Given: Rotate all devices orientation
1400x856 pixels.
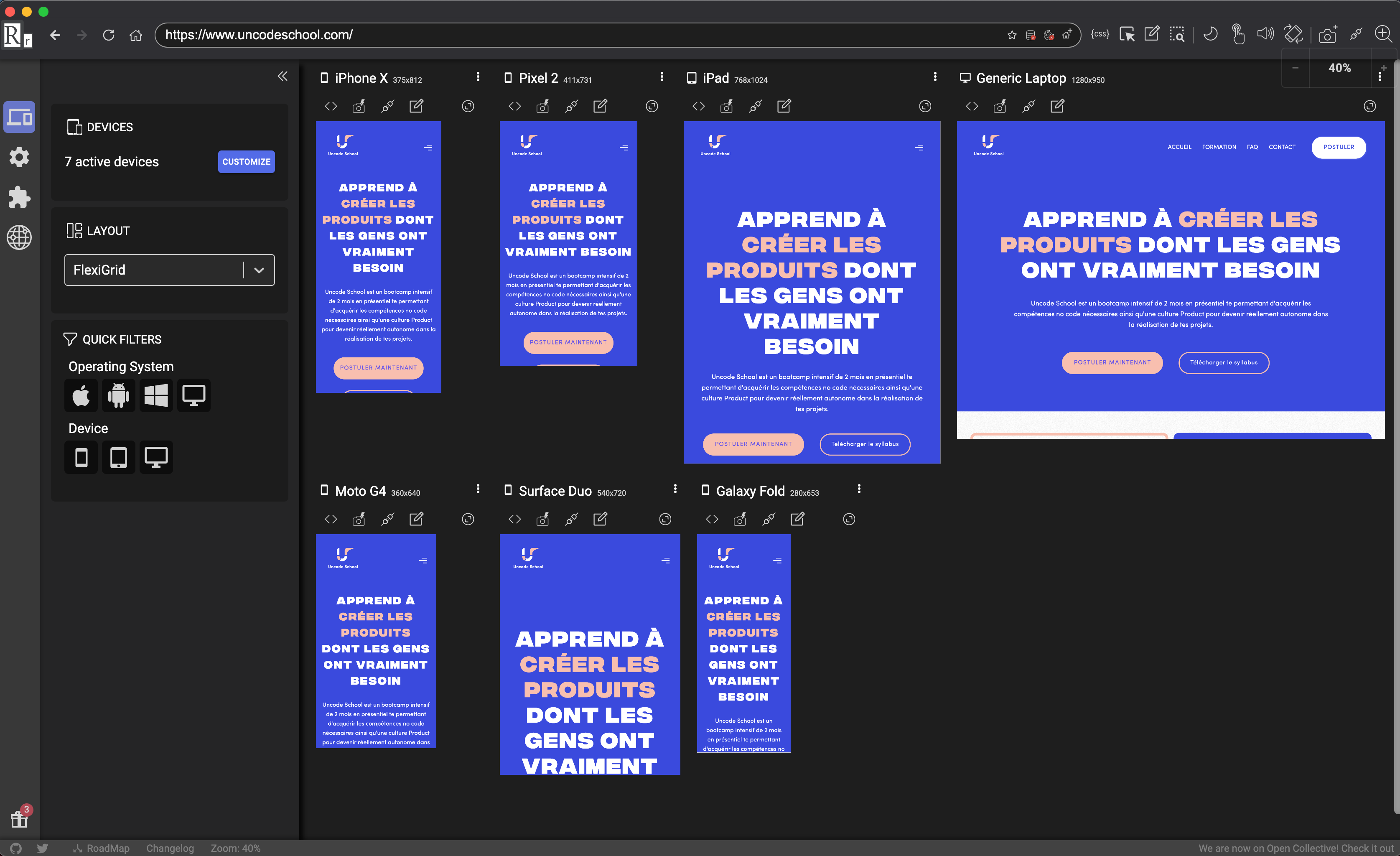Looking at the screenshot, I should [x=1293, y=34].
